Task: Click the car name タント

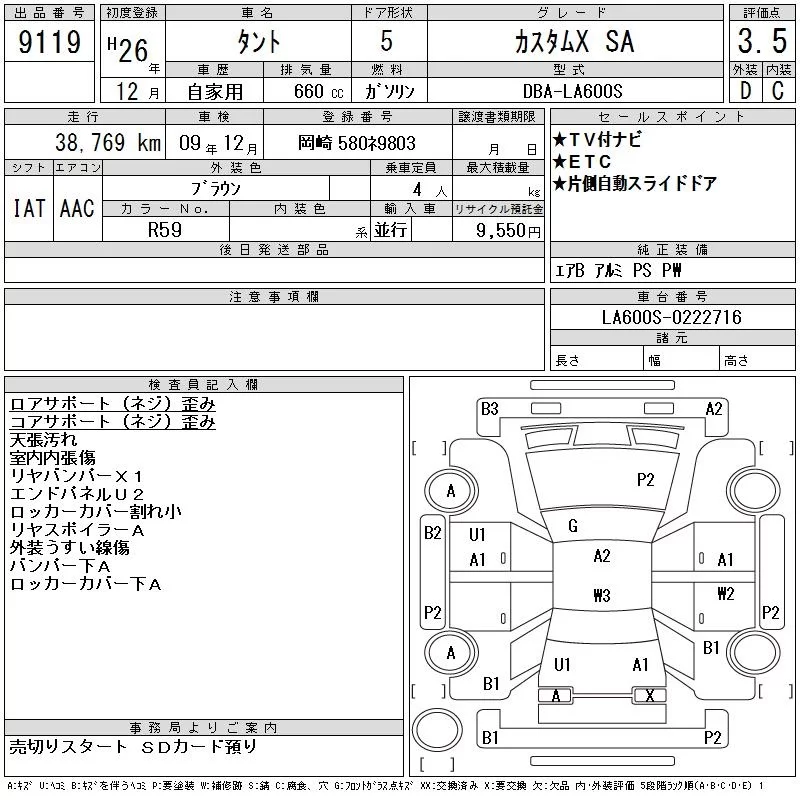Action: point(259,42)
